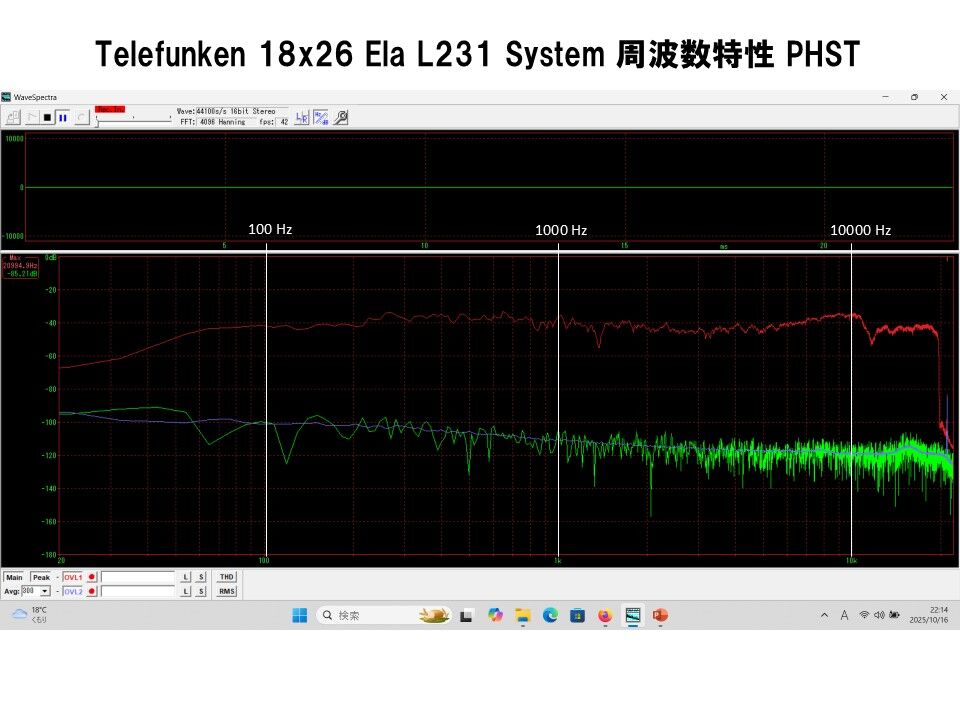
Task: Click the open file icon in WaveSpectra toolbar
Action: tap(13, 117)
